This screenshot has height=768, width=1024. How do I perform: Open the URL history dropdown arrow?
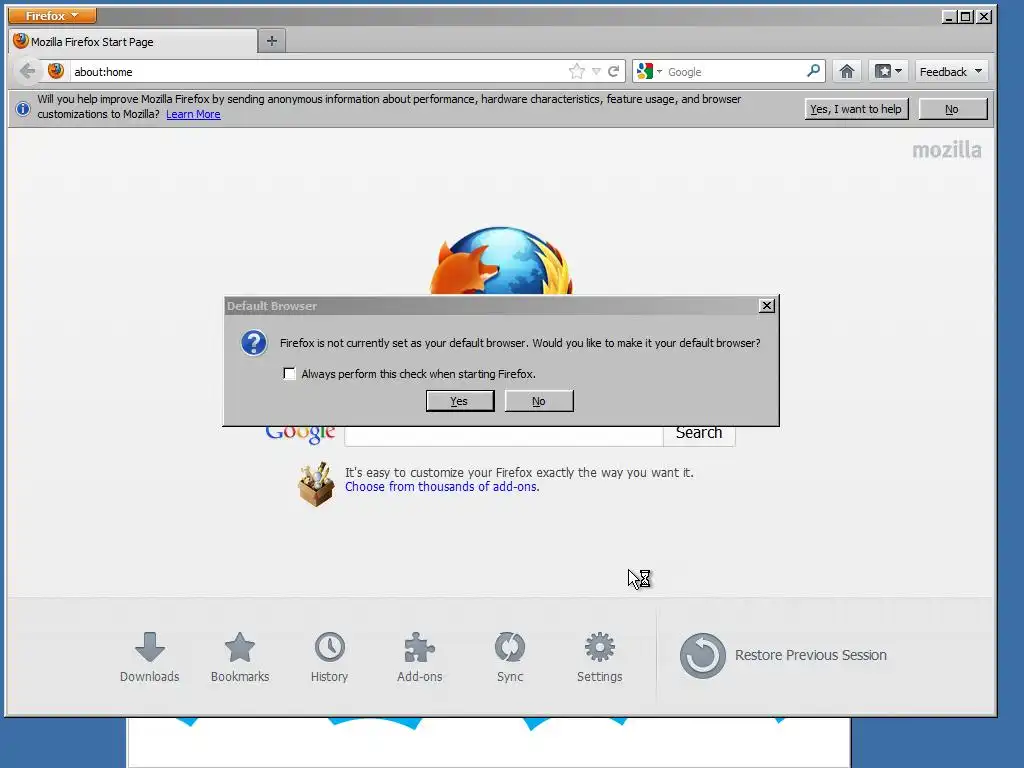[596, 71]
